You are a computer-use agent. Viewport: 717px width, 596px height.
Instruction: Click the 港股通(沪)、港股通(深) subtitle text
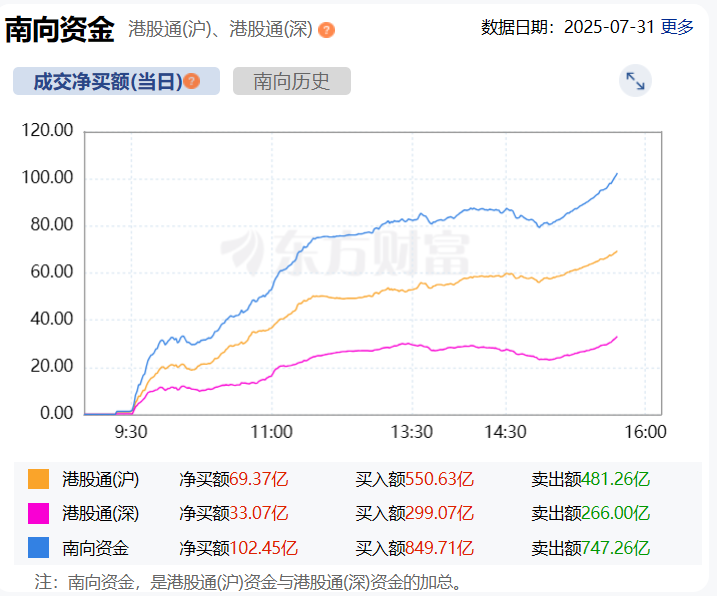[220, 29]
